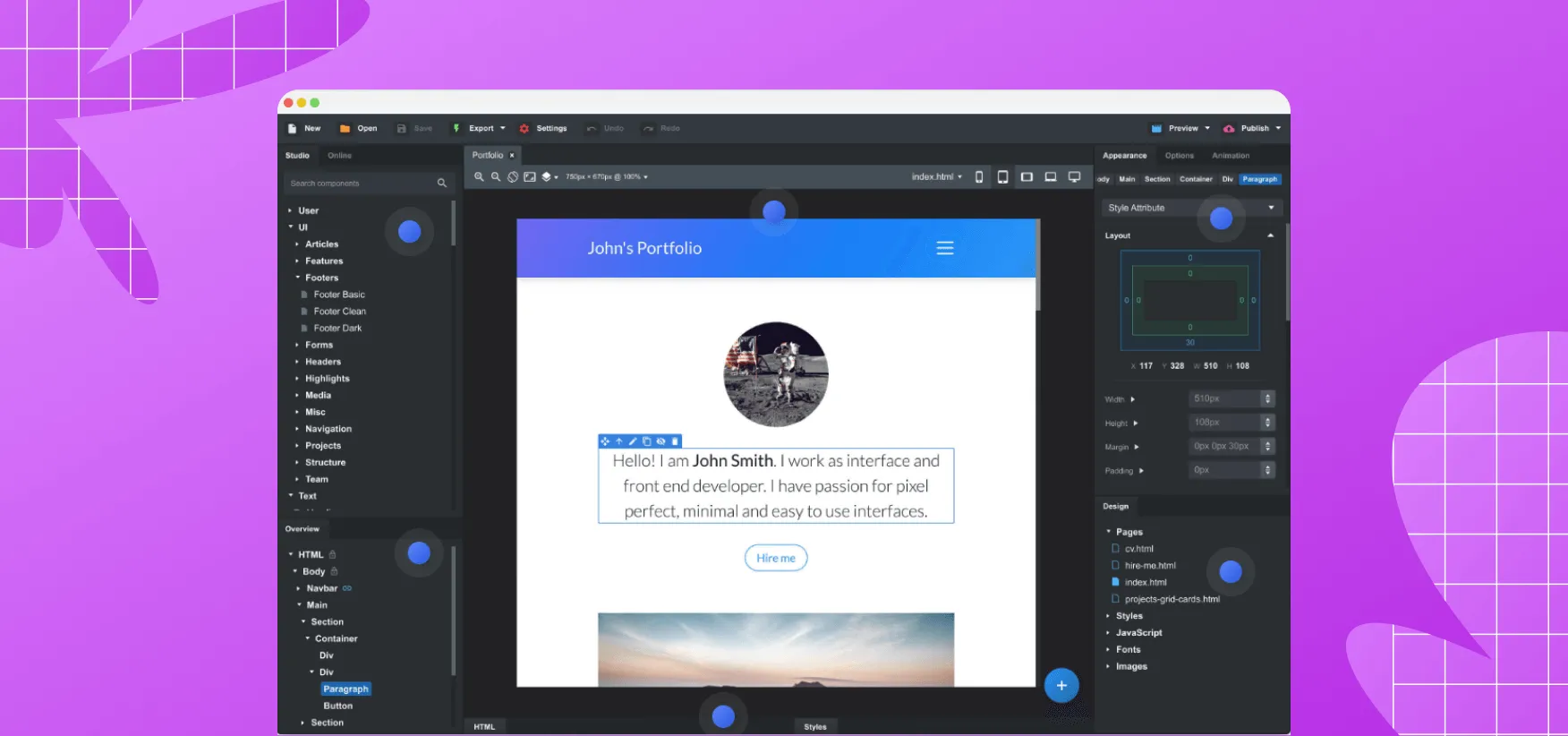Screen dimensions: 1568x736
Task: Expand the Fonts group in Design
Action: pos(1108,650)
